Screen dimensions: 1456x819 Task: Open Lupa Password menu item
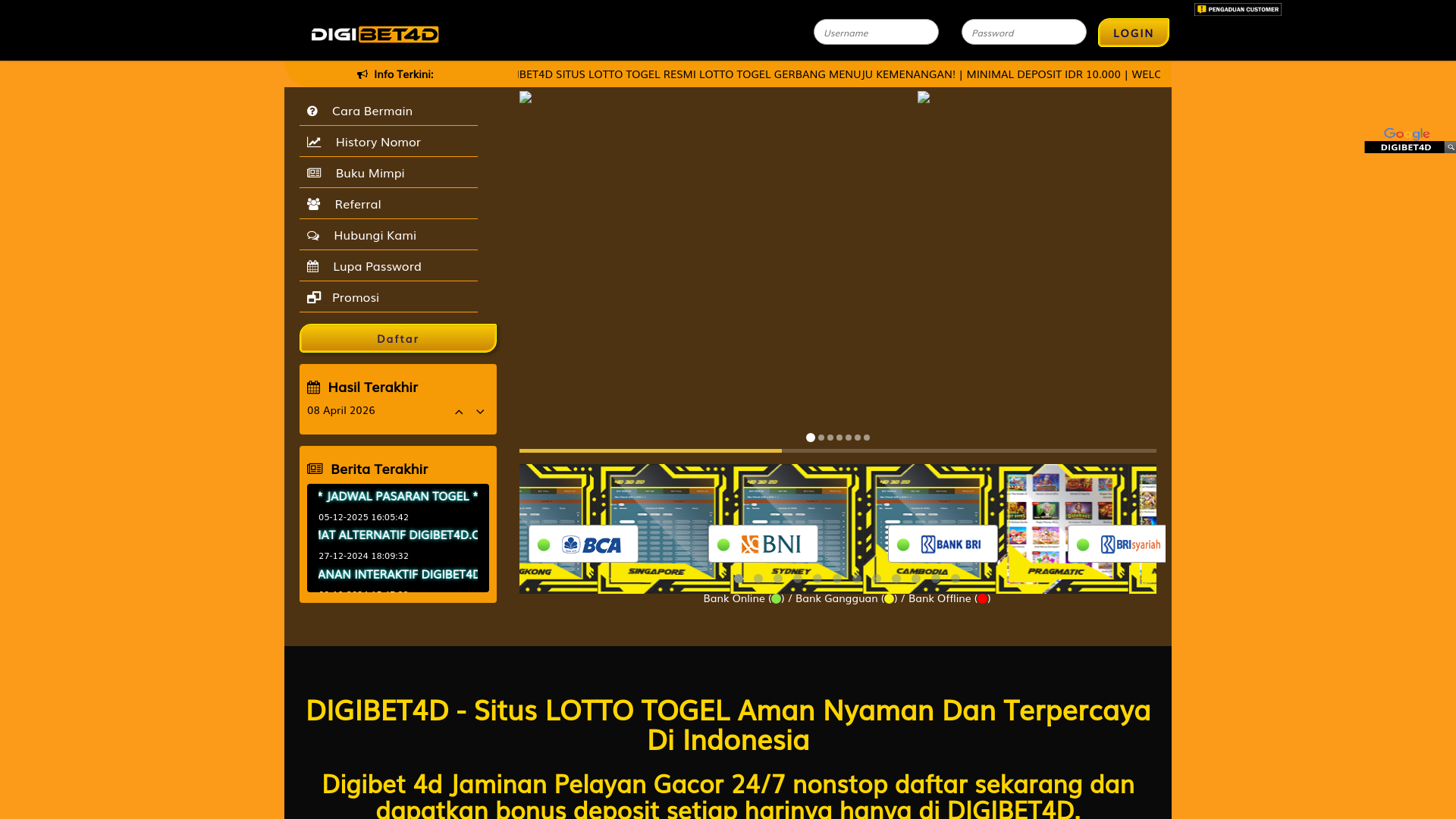tap(388, 266)
